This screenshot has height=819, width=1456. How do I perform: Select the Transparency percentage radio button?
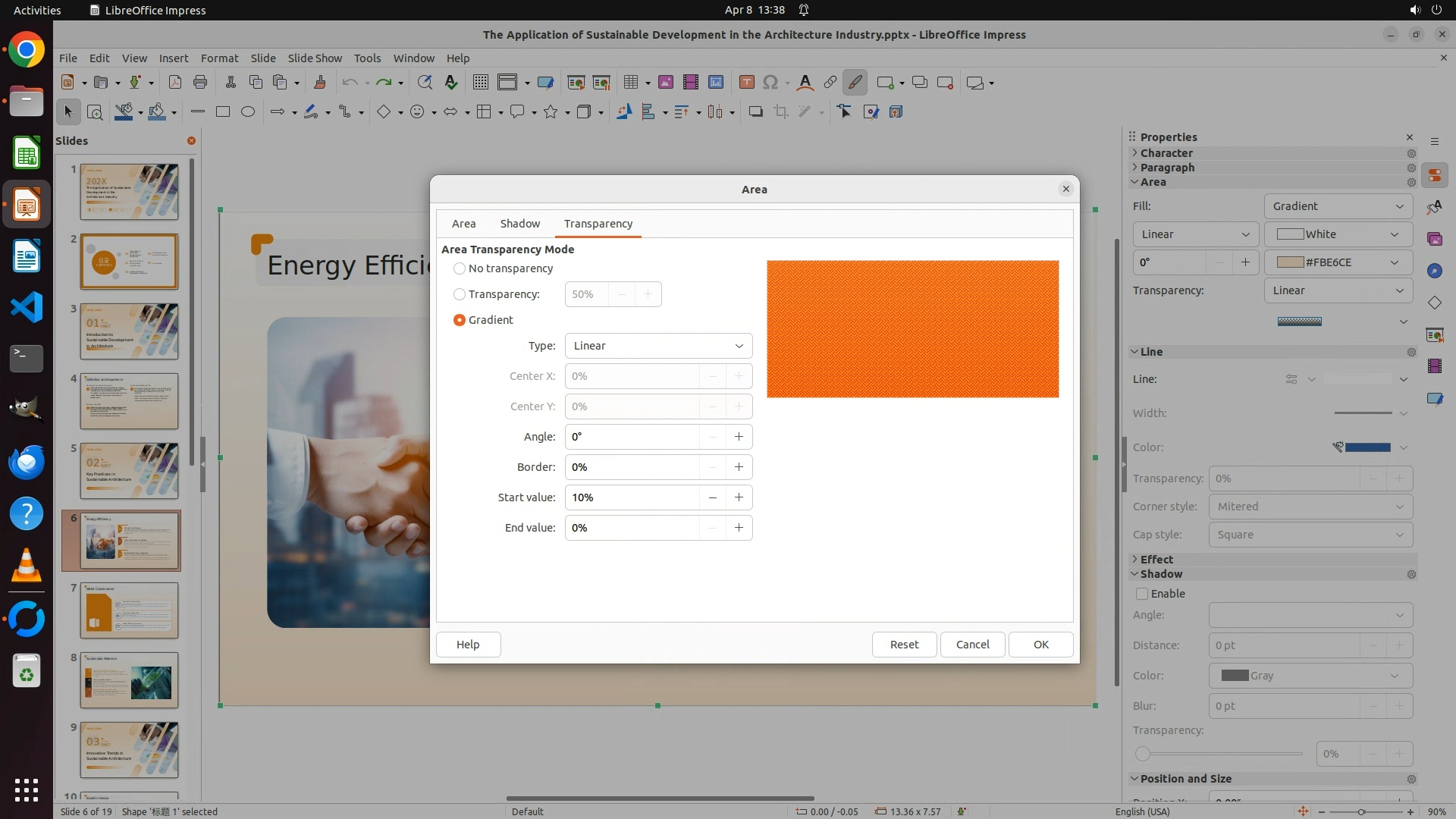tap(460, 294)
